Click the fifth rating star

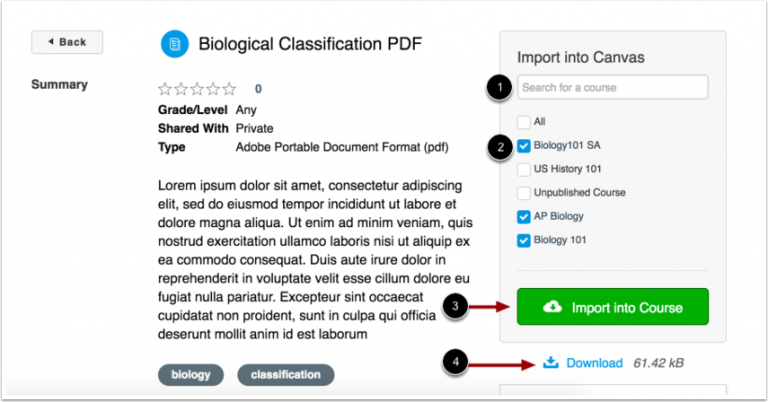pyautogui.click(x=229, y=89)
